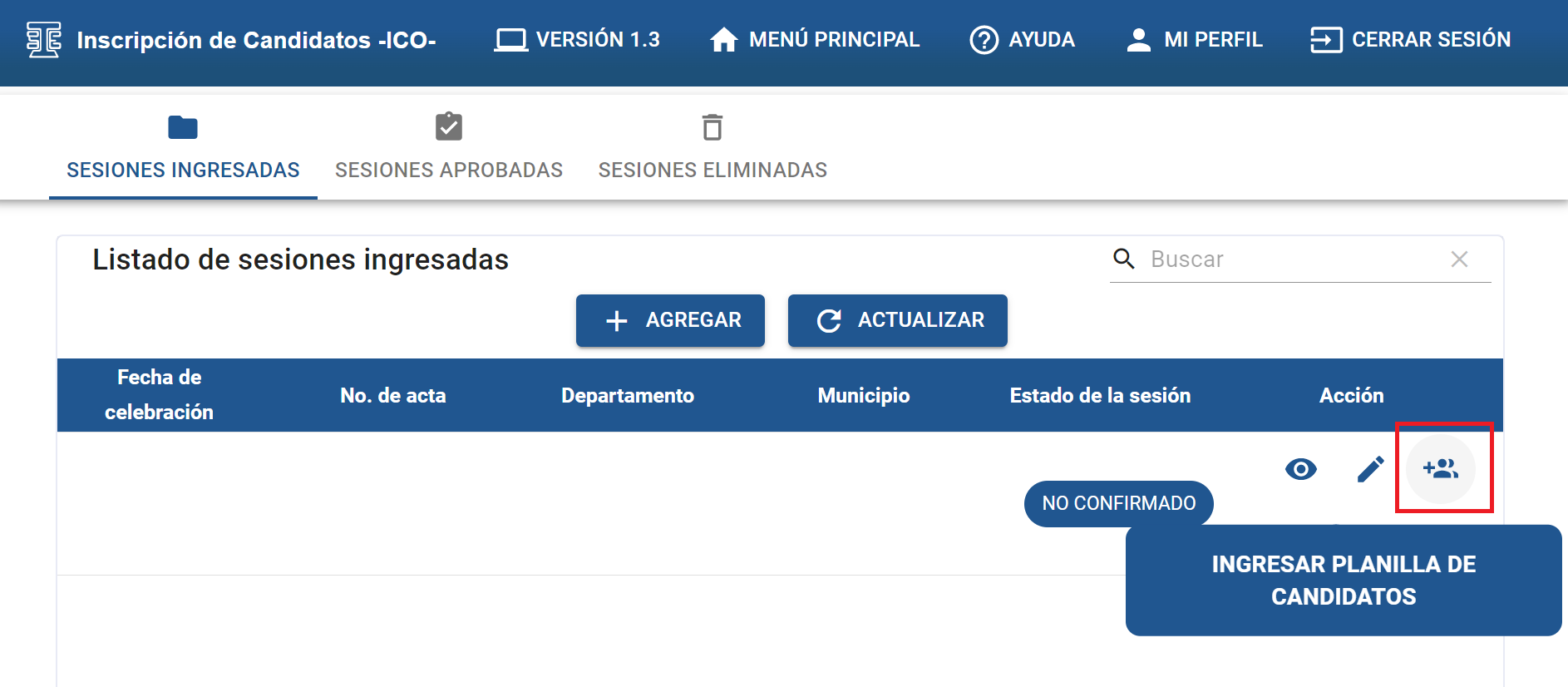
Task: Click the No Confirmado status chip
Action: pyautogui.click(x=1118, y=503)
